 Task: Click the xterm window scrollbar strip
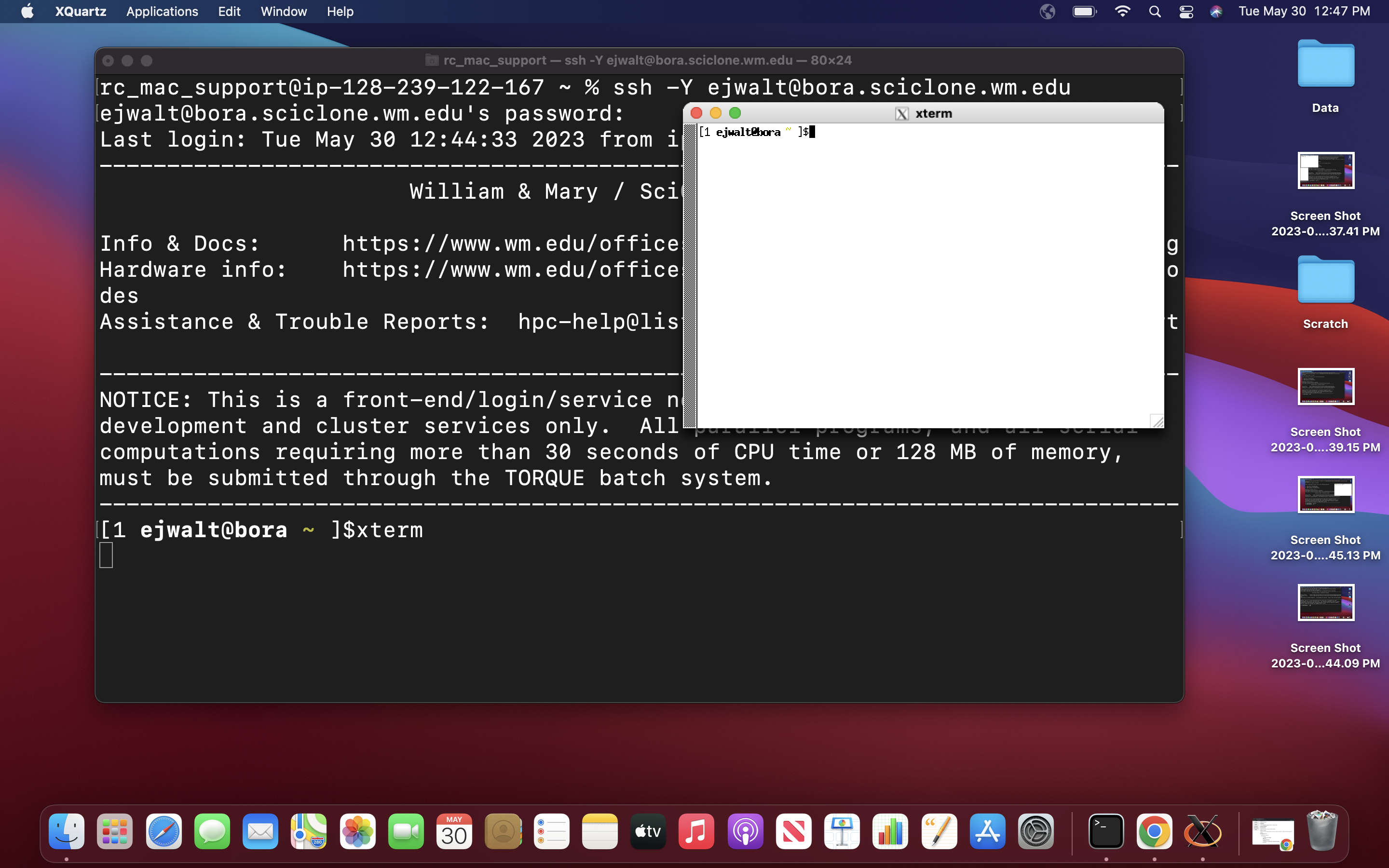coord(690,275)
